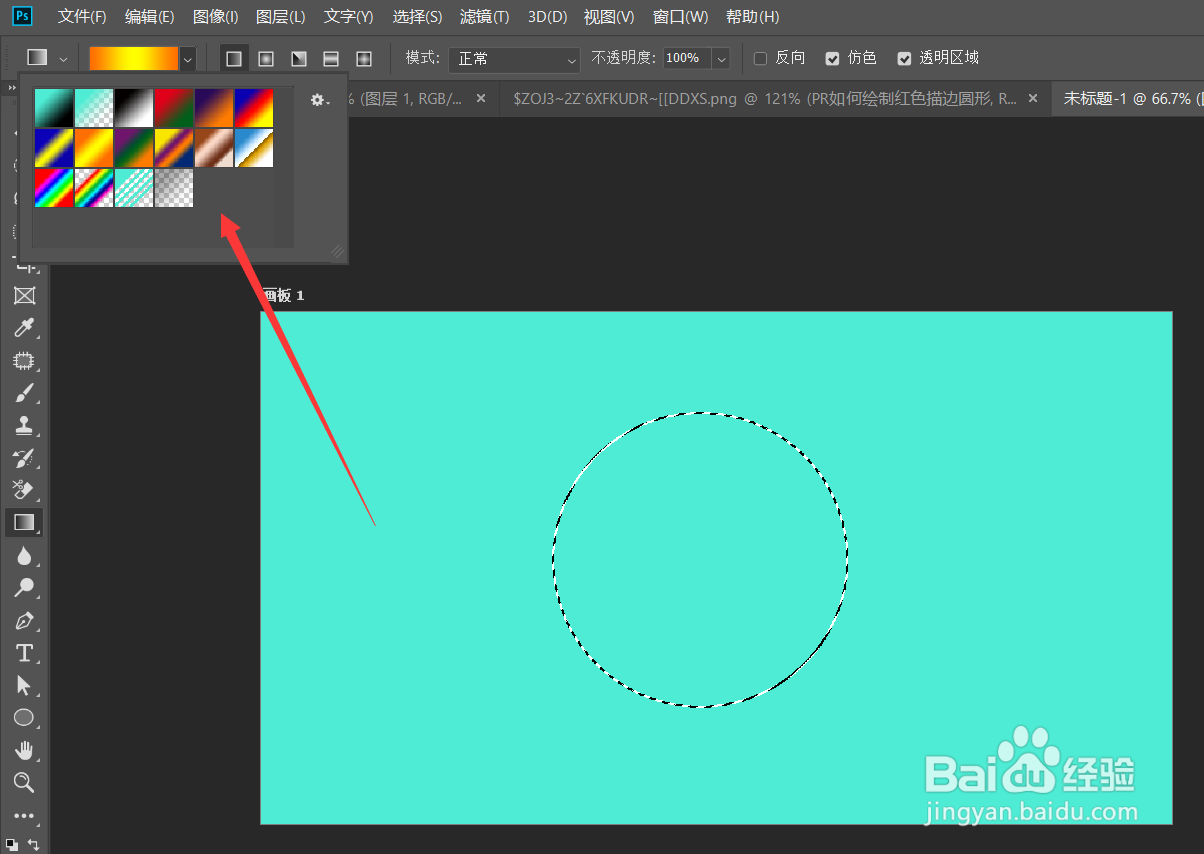Uncheck the 透明区域 checkbox
Viewport: 1204px width, 854px height.
coord(904,58)
